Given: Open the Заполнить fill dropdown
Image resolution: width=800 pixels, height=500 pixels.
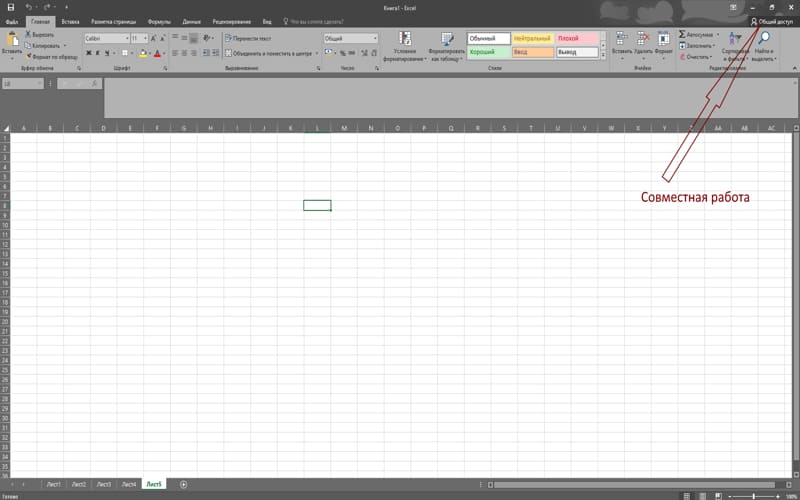Looking at the screenshot, I should point(697,46).
